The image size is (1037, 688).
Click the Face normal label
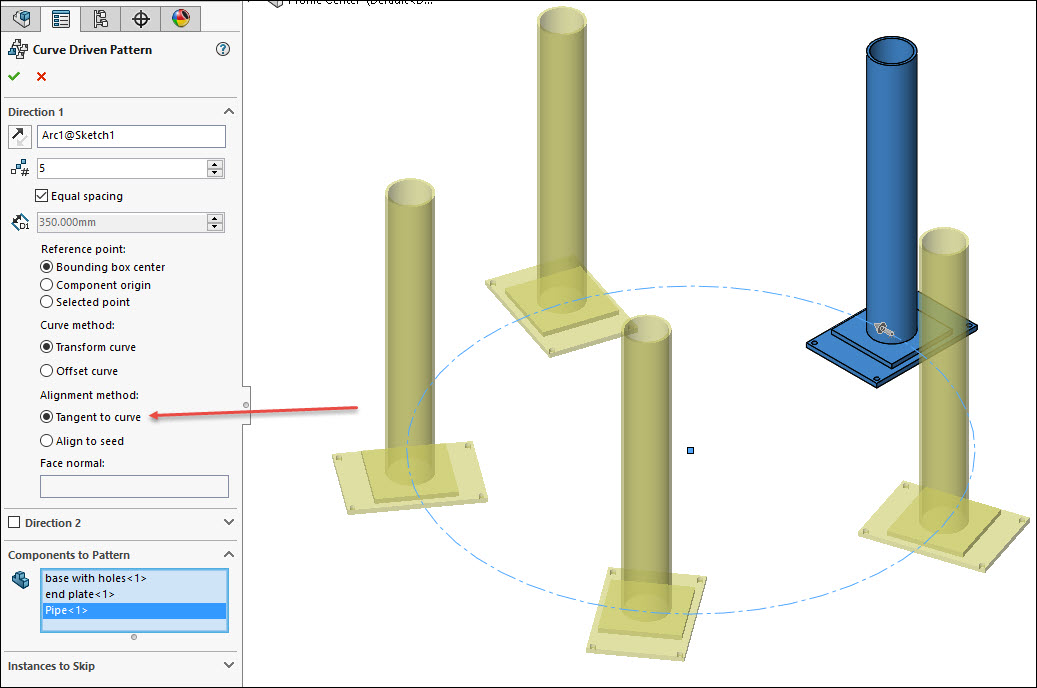pyautogui.click(x=72, y=463)
